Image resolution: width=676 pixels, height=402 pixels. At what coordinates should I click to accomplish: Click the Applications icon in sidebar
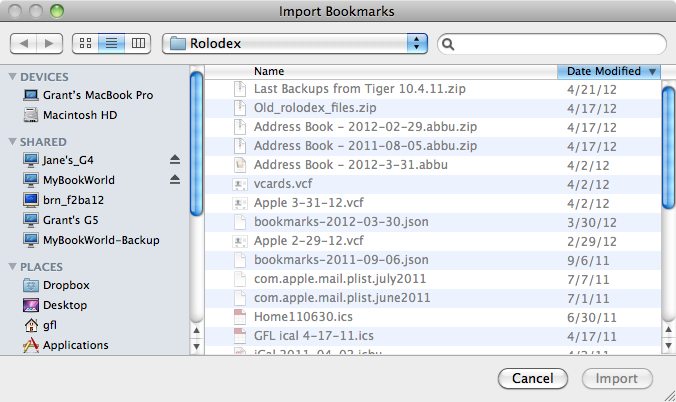[31, 345]
